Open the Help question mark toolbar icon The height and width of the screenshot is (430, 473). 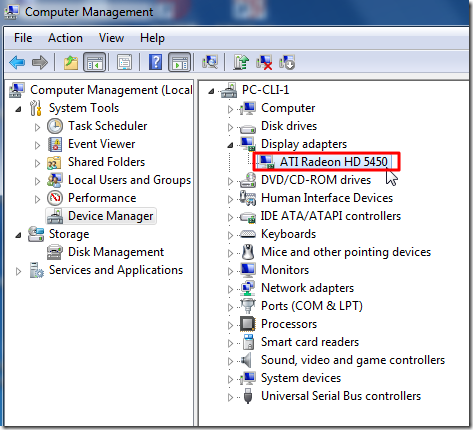click(x=155, y=62)
